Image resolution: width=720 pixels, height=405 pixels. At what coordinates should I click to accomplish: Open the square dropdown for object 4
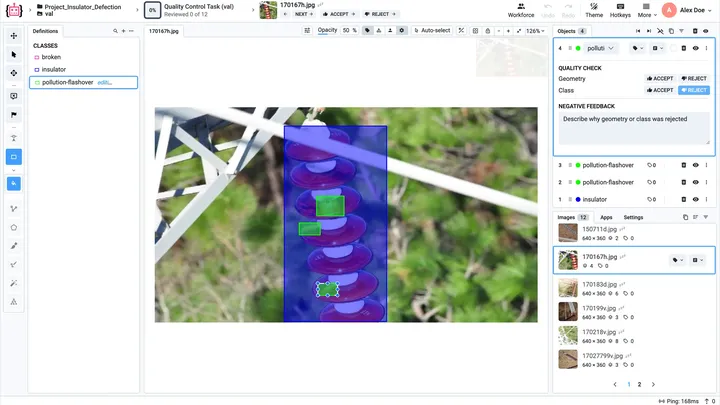click(x=658, y=48)
